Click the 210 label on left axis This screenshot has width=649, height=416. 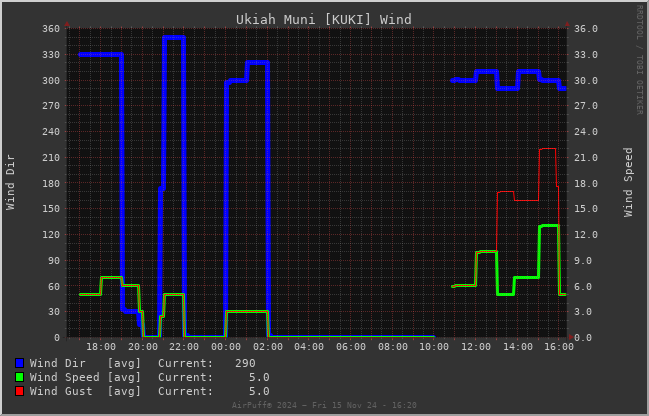point(51,158)
